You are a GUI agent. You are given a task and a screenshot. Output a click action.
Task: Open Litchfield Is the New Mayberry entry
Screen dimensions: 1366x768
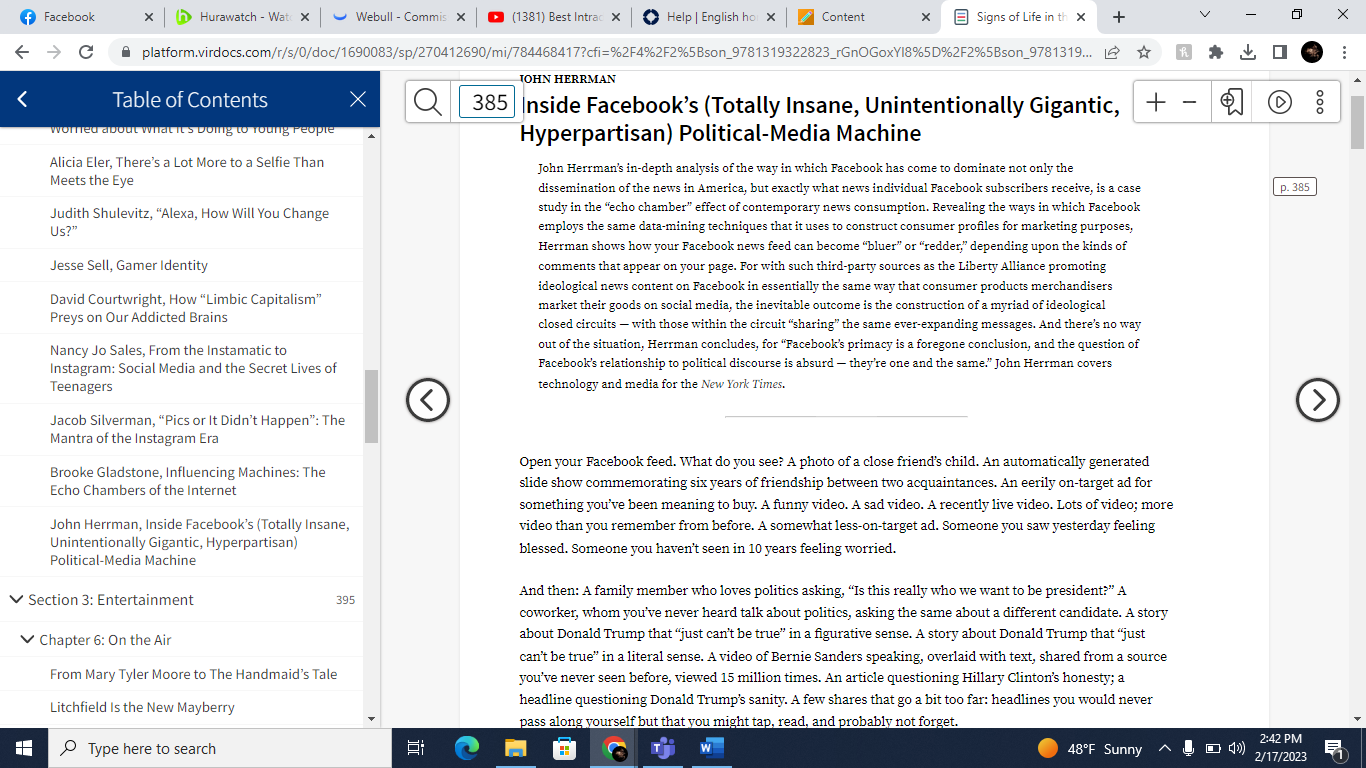tap(142, 707)
